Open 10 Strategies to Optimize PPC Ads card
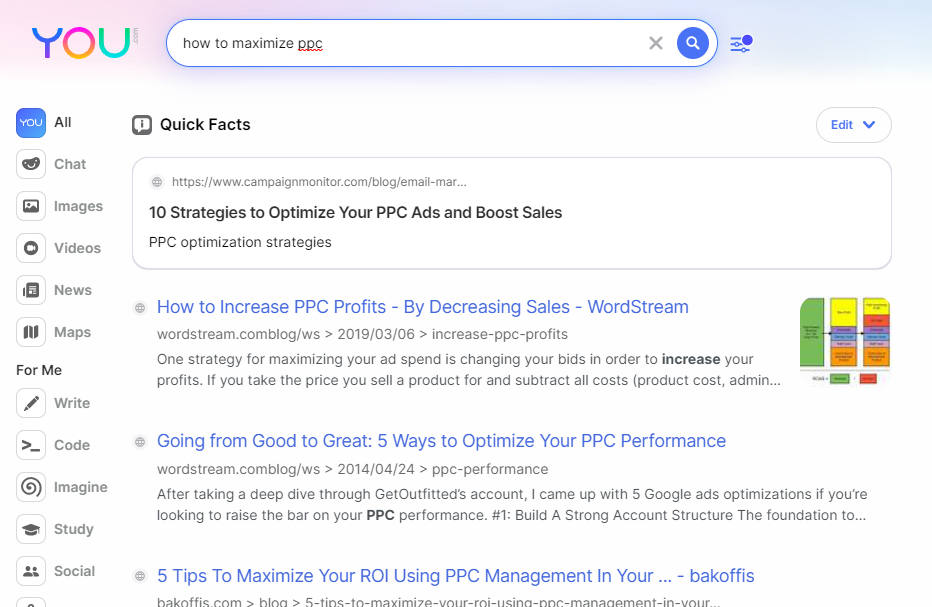 click(x=512, y=213)
